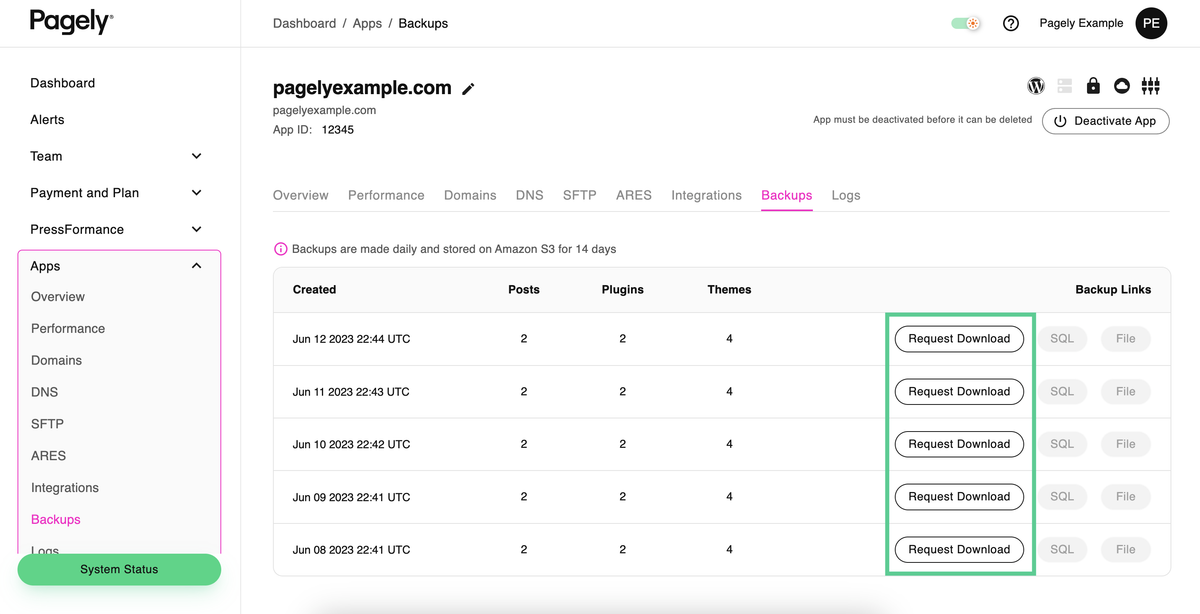Expand the Payment and Plan section
This screenshot has height=614, width=1200.
(196, 193)
